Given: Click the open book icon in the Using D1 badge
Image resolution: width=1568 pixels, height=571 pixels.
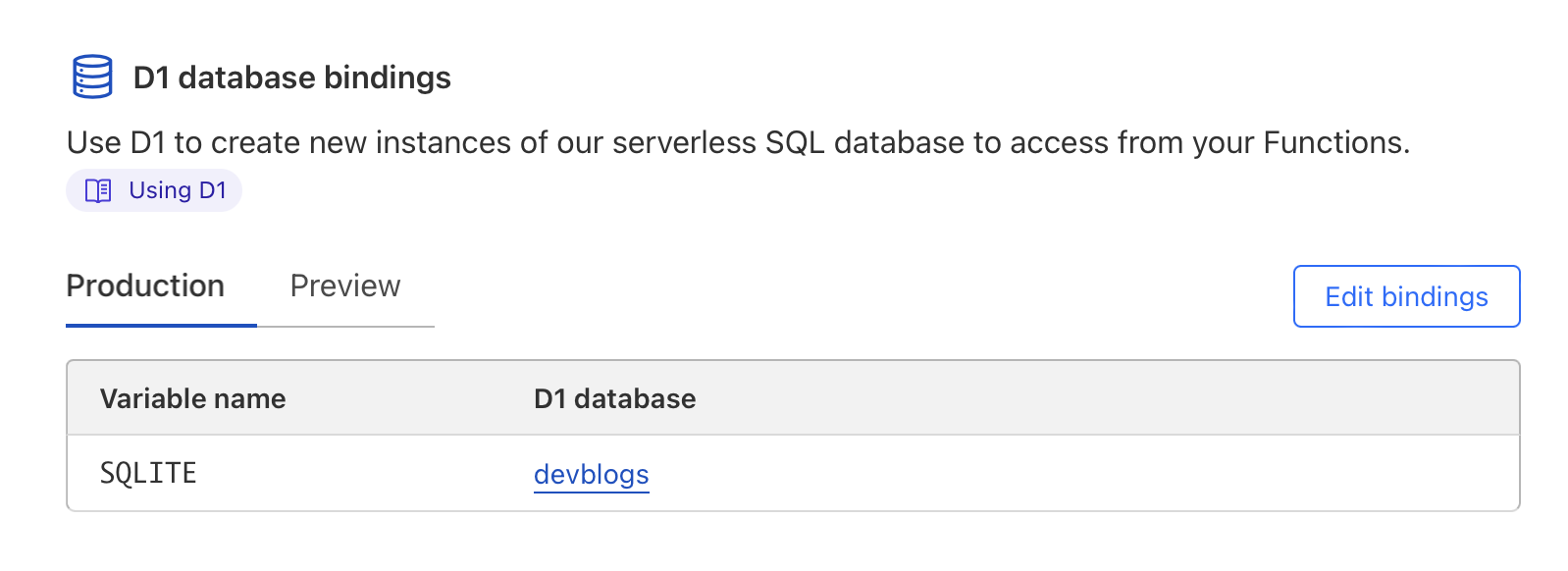Looking at the screenshot, I should pyautogui.click(x=97, y=190).
